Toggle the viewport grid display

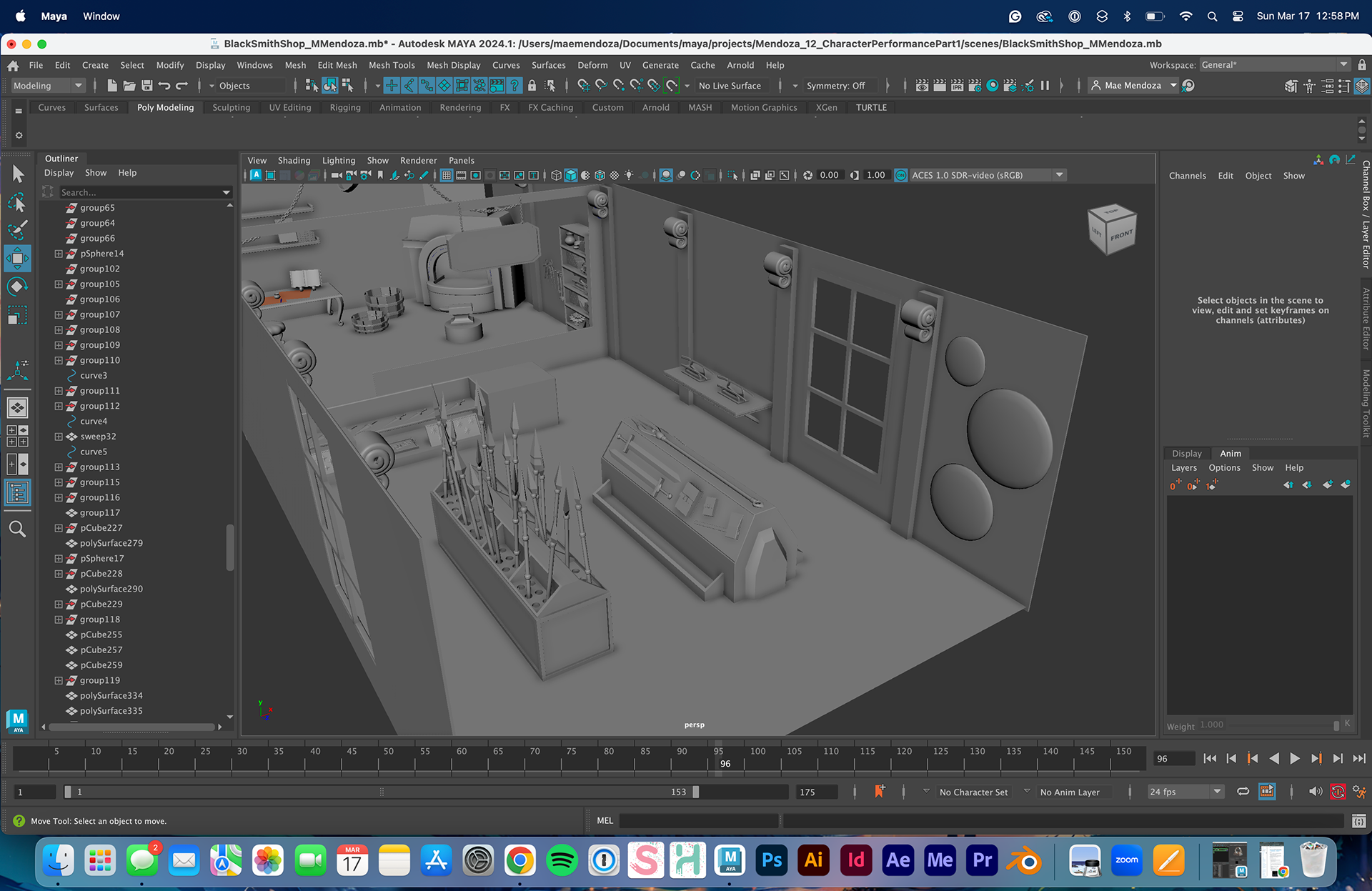(446, 175)
